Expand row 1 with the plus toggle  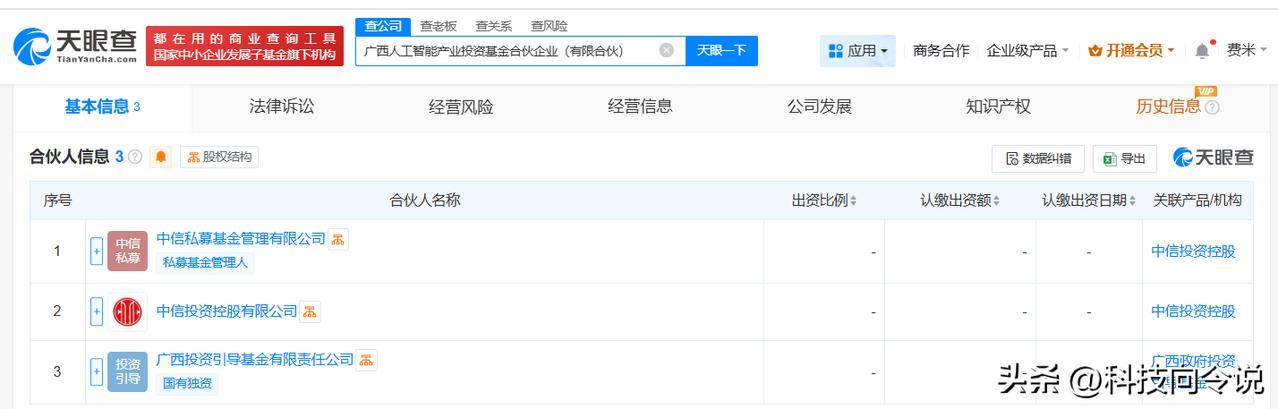[97, 251]
